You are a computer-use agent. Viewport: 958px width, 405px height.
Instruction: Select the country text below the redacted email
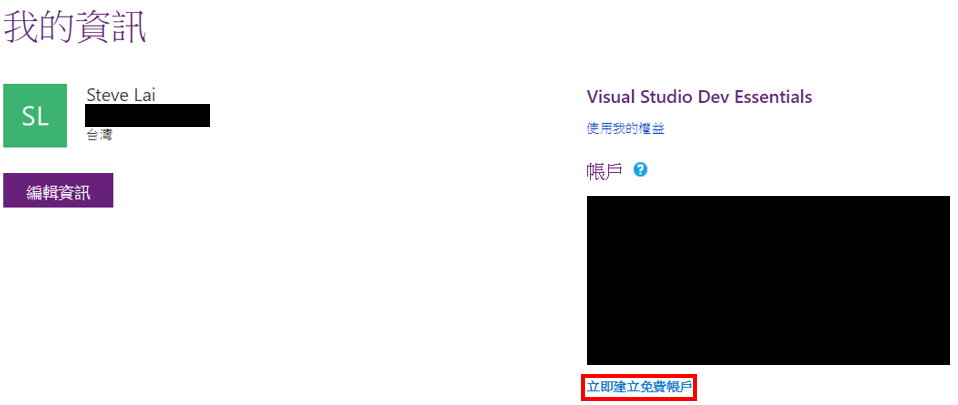click(99, 135)
